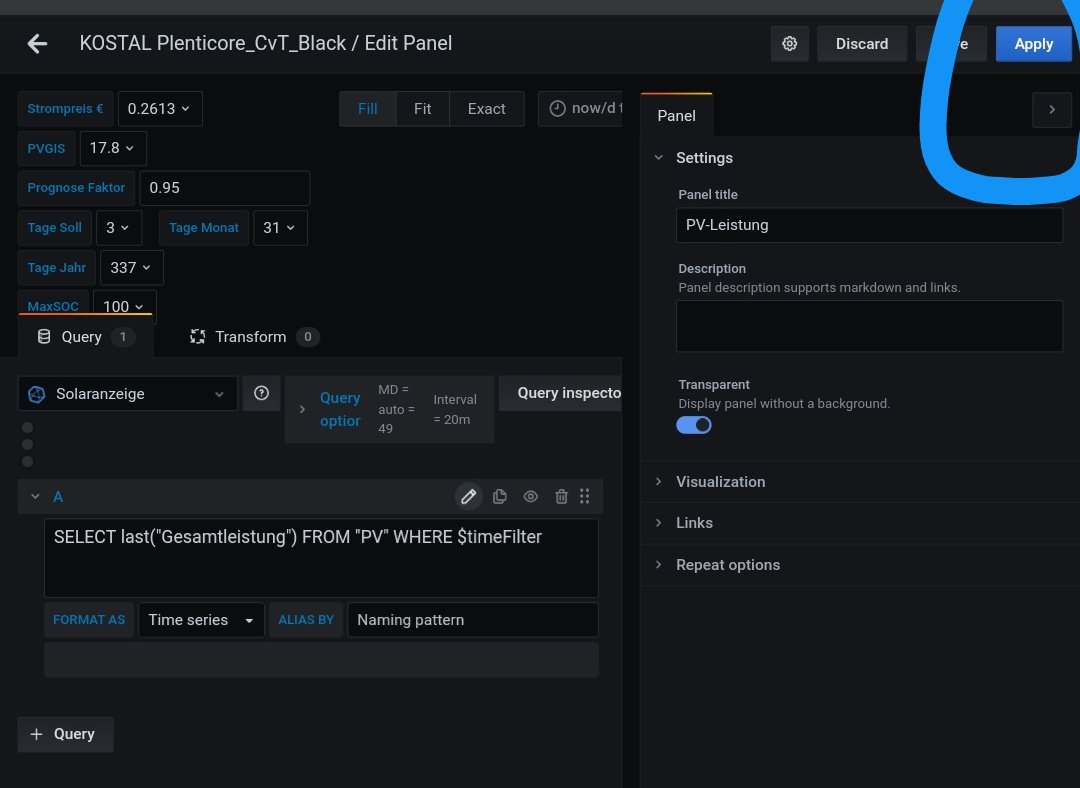
Task: Disable the Transparent background switch
Action: tap(694, 425)
